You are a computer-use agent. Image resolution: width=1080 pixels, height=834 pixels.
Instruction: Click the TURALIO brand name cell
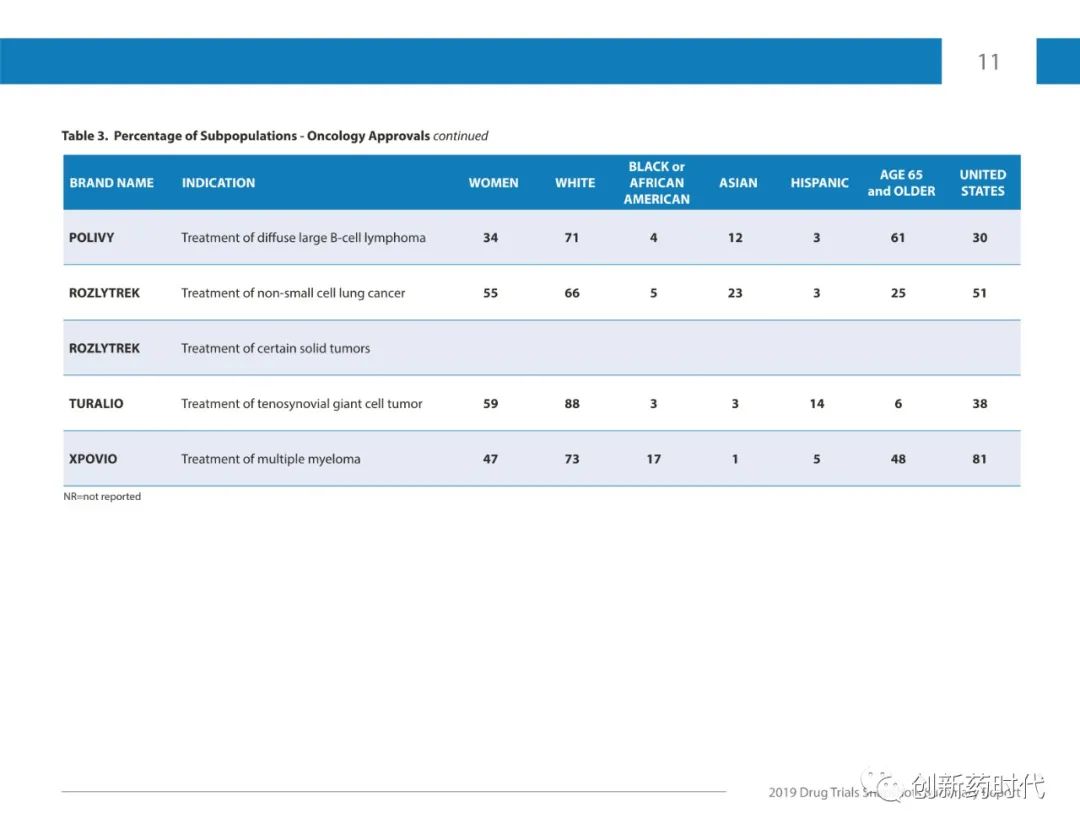pos(96,404)
